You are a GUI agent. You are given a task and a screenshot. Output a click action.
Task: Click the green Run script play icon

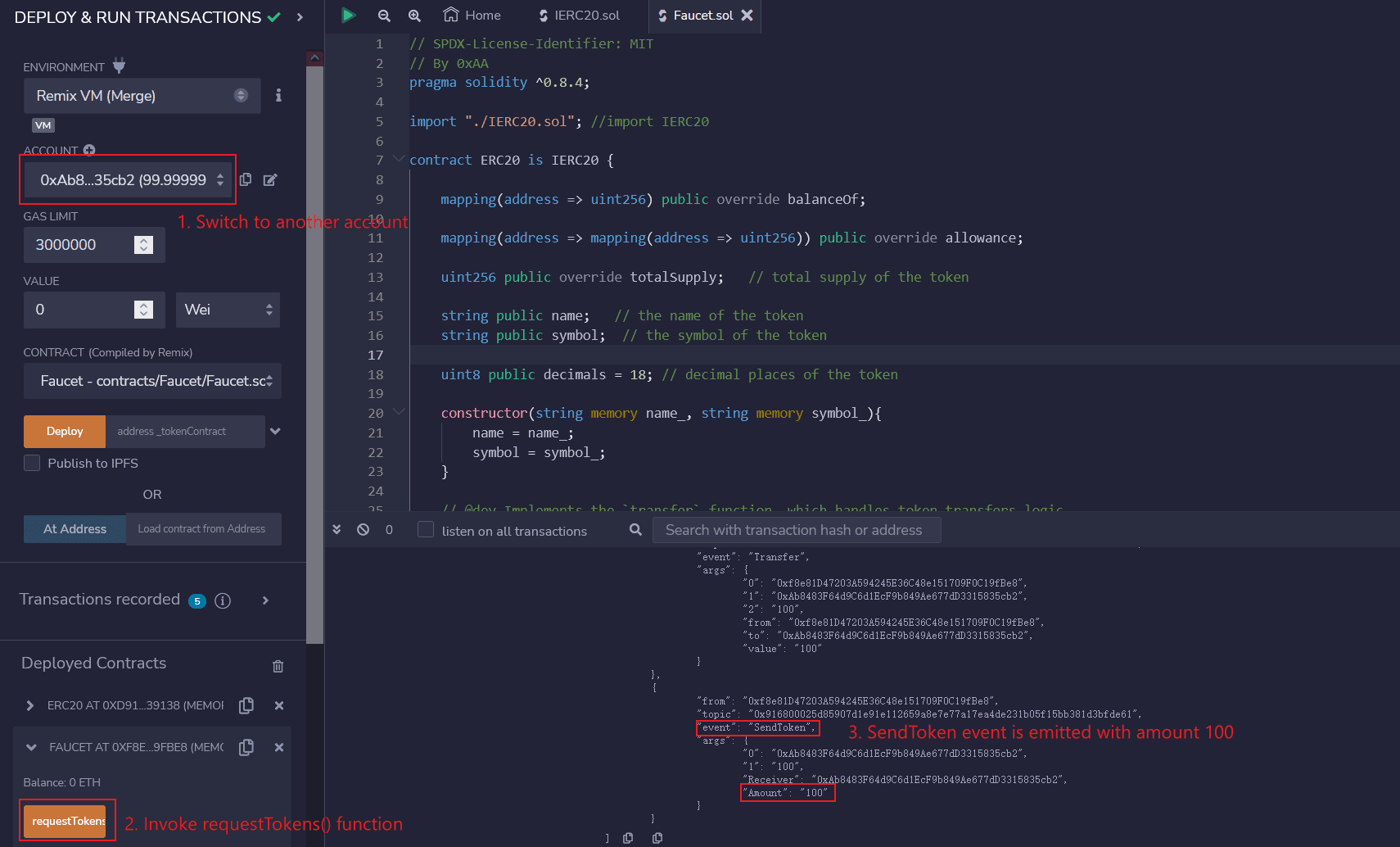click(348, 15)
